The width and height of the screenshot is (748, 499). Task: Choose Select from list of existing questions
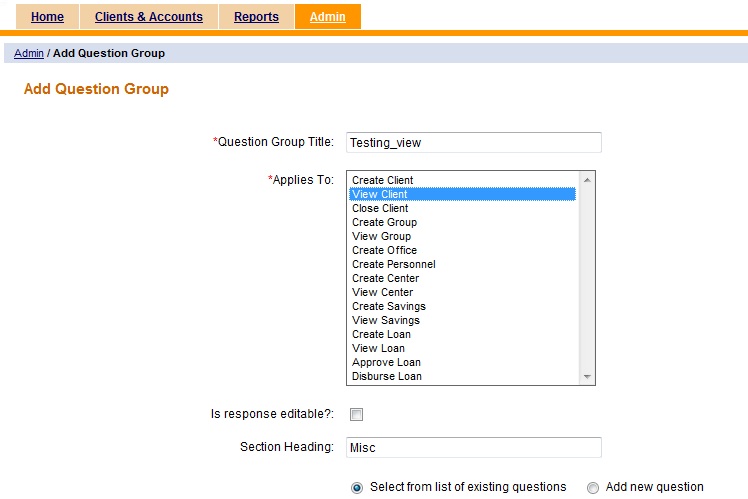tap(357, 488)
